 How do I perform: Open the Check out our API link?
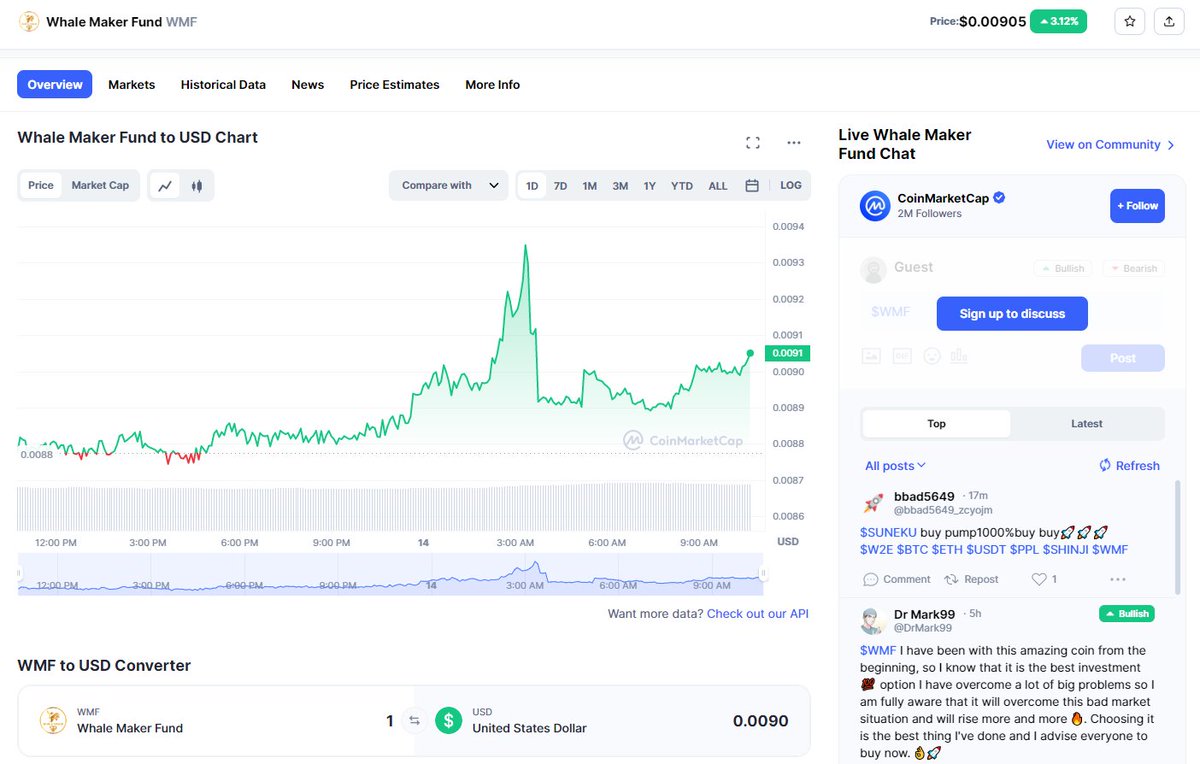click(758, 613)
